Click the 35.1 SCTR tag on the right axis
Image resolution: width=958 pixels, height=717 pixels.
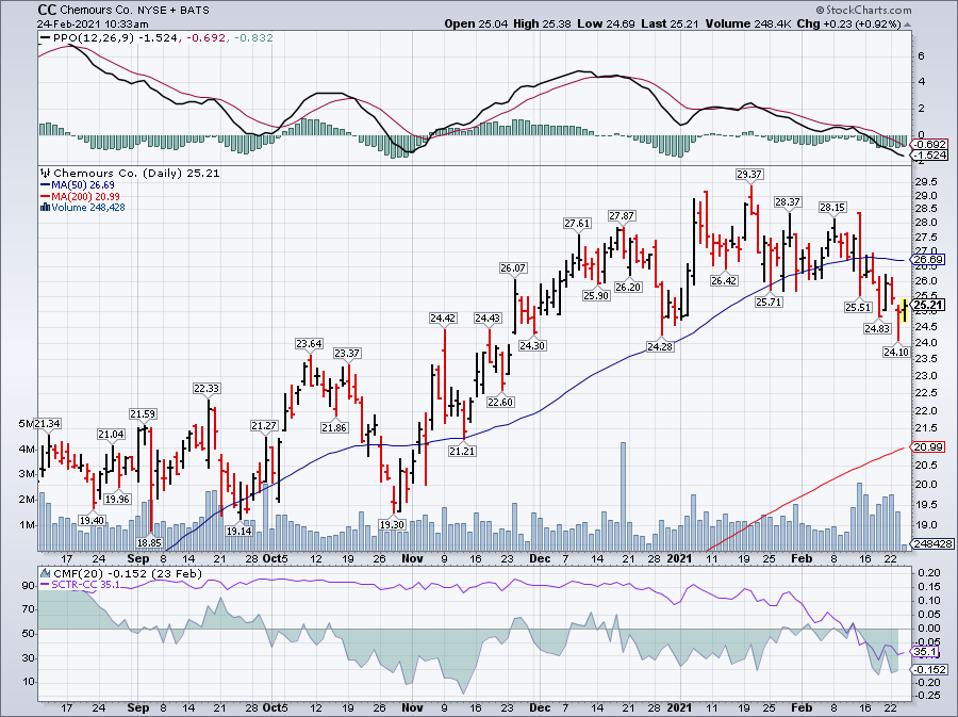(x=925, y=652)
